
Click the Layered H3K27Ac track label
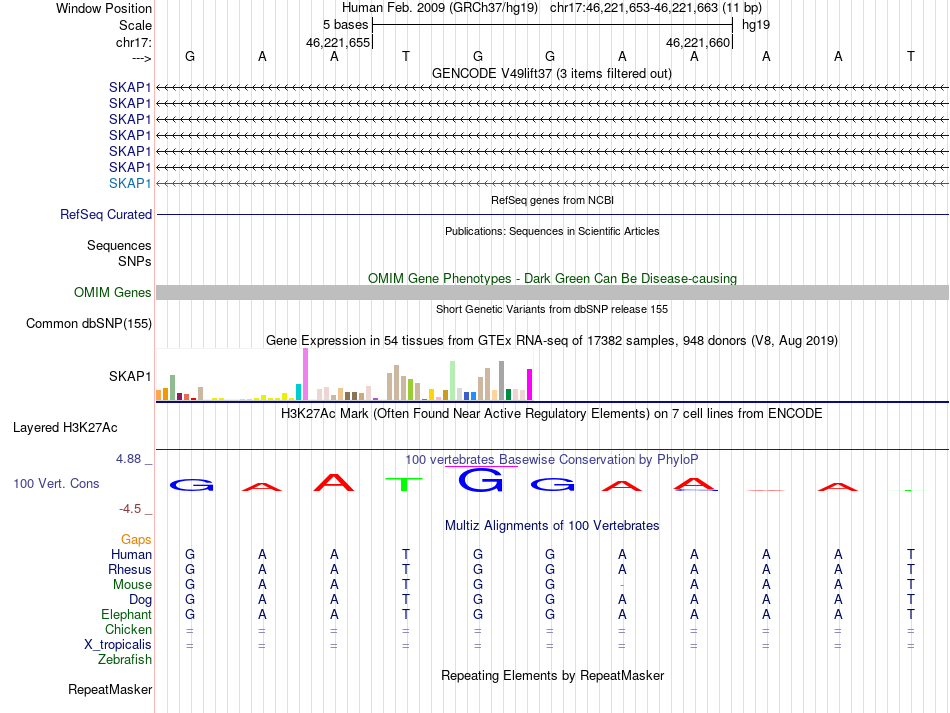tap(65, 428)
